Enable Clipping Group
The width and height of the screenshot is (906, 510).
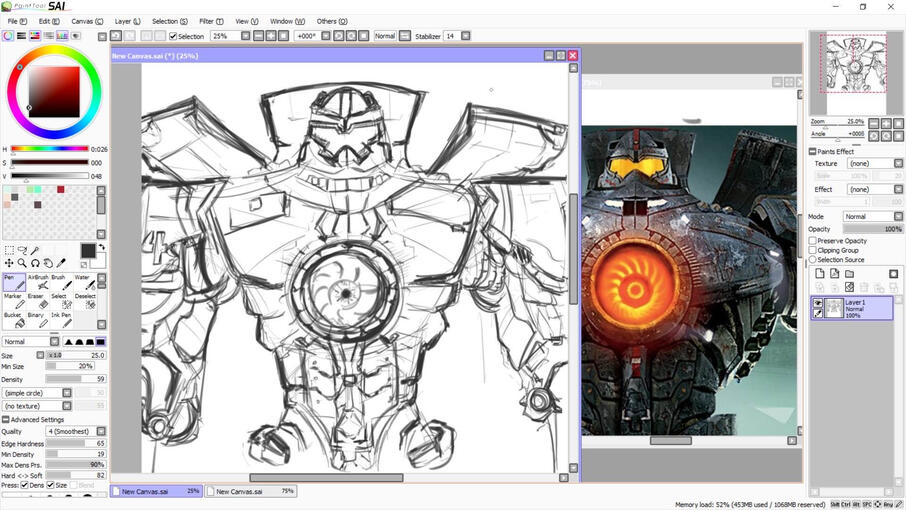pyautogui.click(x=812, y=250)
